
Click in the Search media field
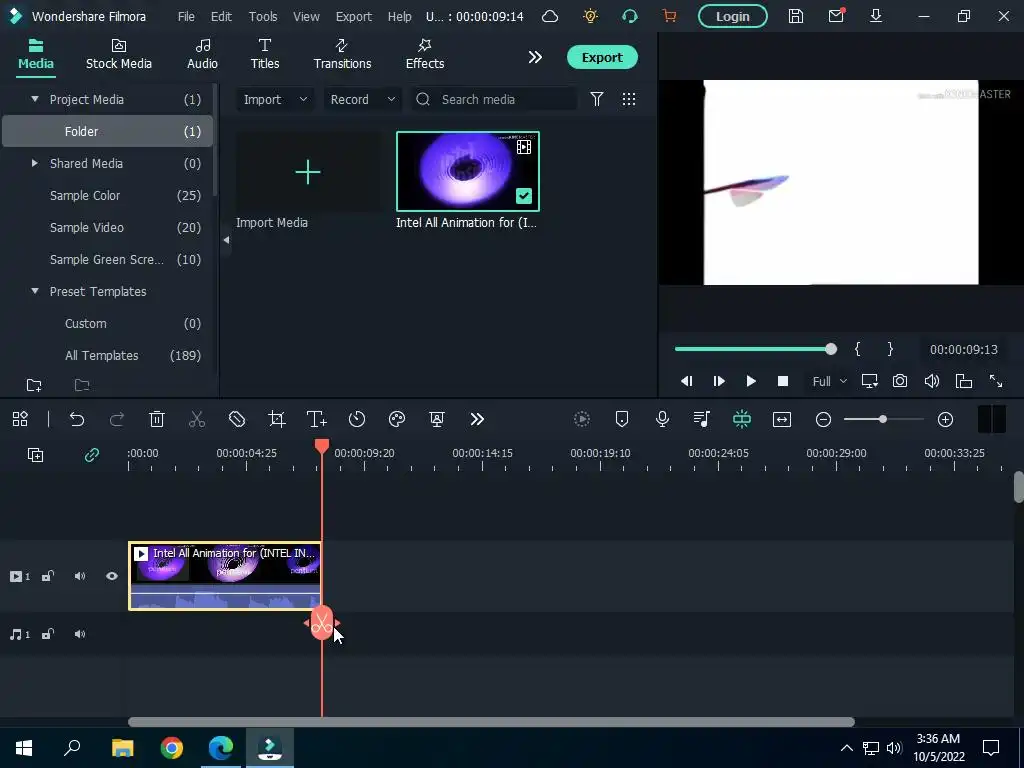click(x=494, y=99)
